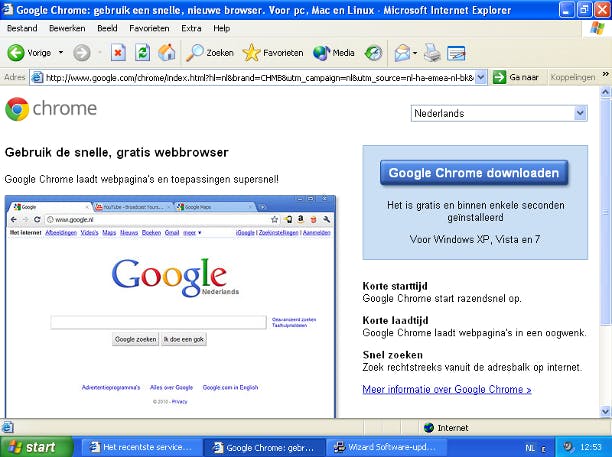Open History clock icon

[374, 53]
